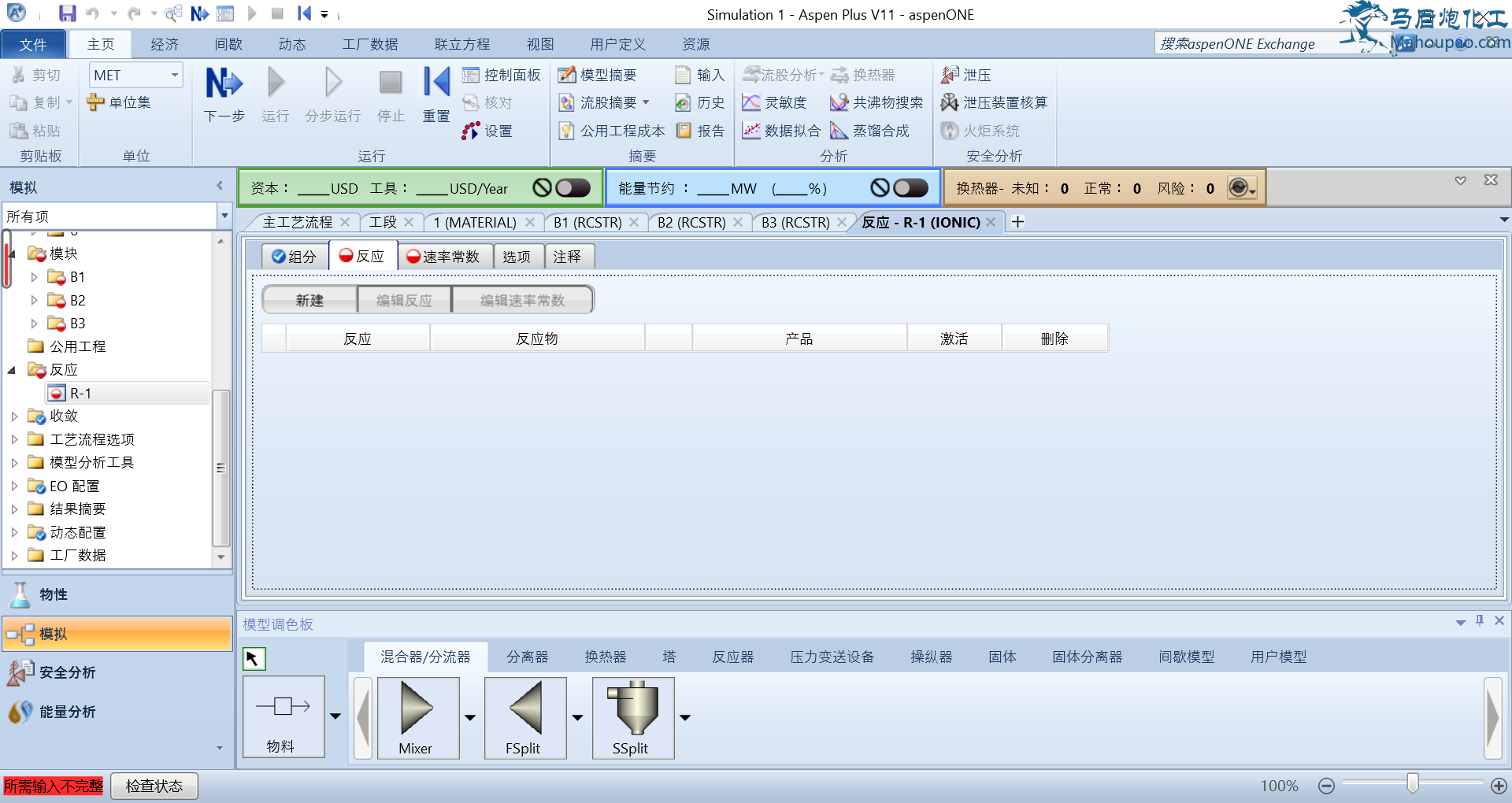Click the zoom in plus button
1512x803 pixels.
(1499, 786)
